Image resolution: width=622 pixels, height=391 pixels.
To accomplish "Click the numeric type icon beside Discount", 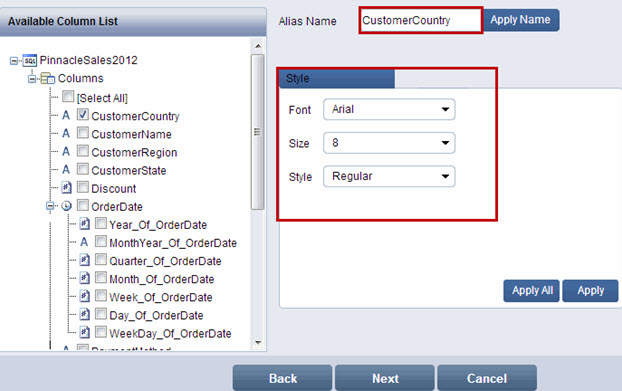I will coord(66,188).
